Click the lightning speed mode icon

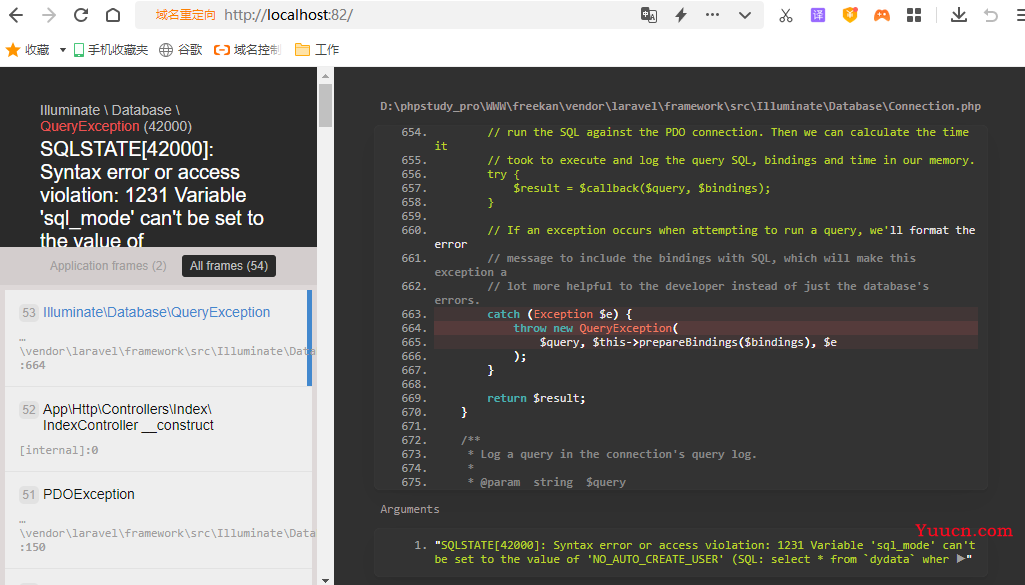pyautogui.click(x=681, y=15)
